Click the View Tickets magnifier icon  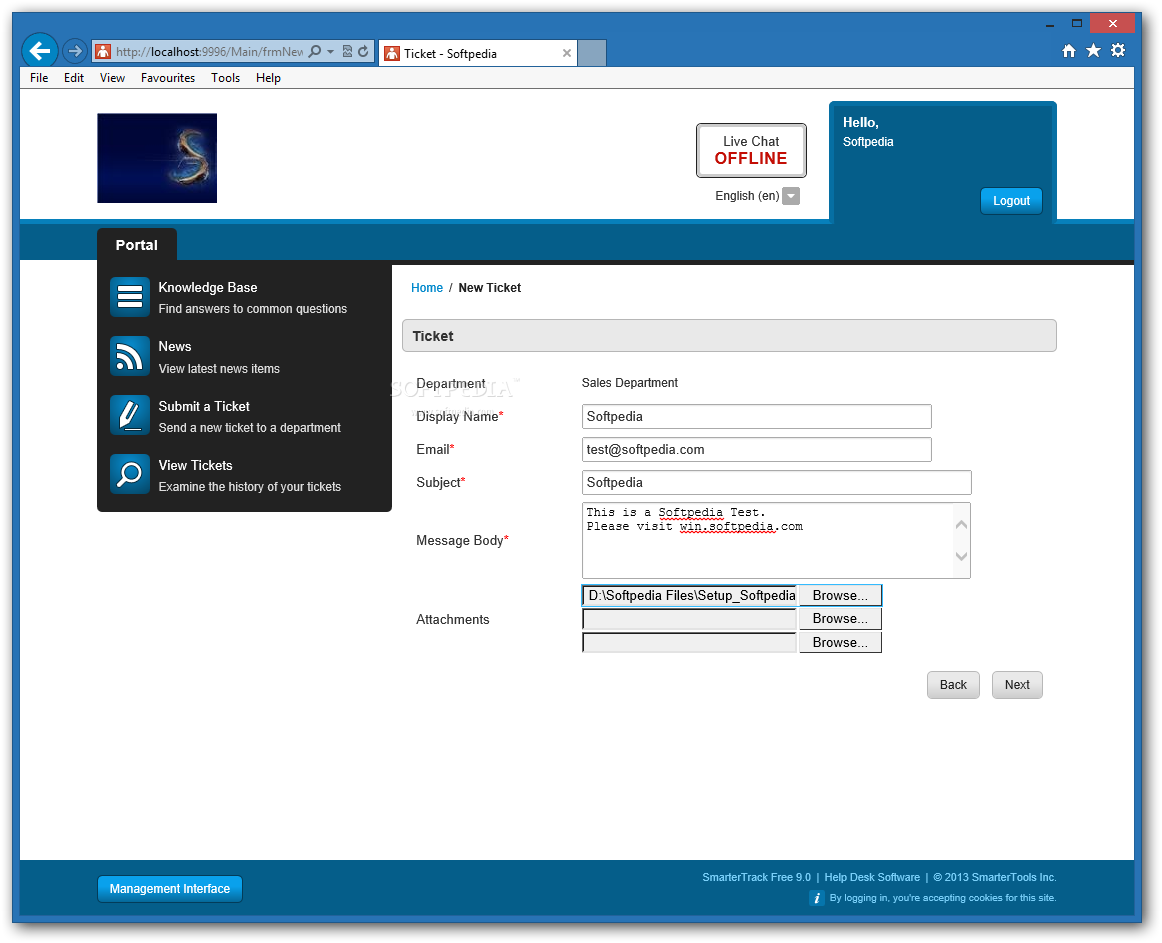point(130,474)
